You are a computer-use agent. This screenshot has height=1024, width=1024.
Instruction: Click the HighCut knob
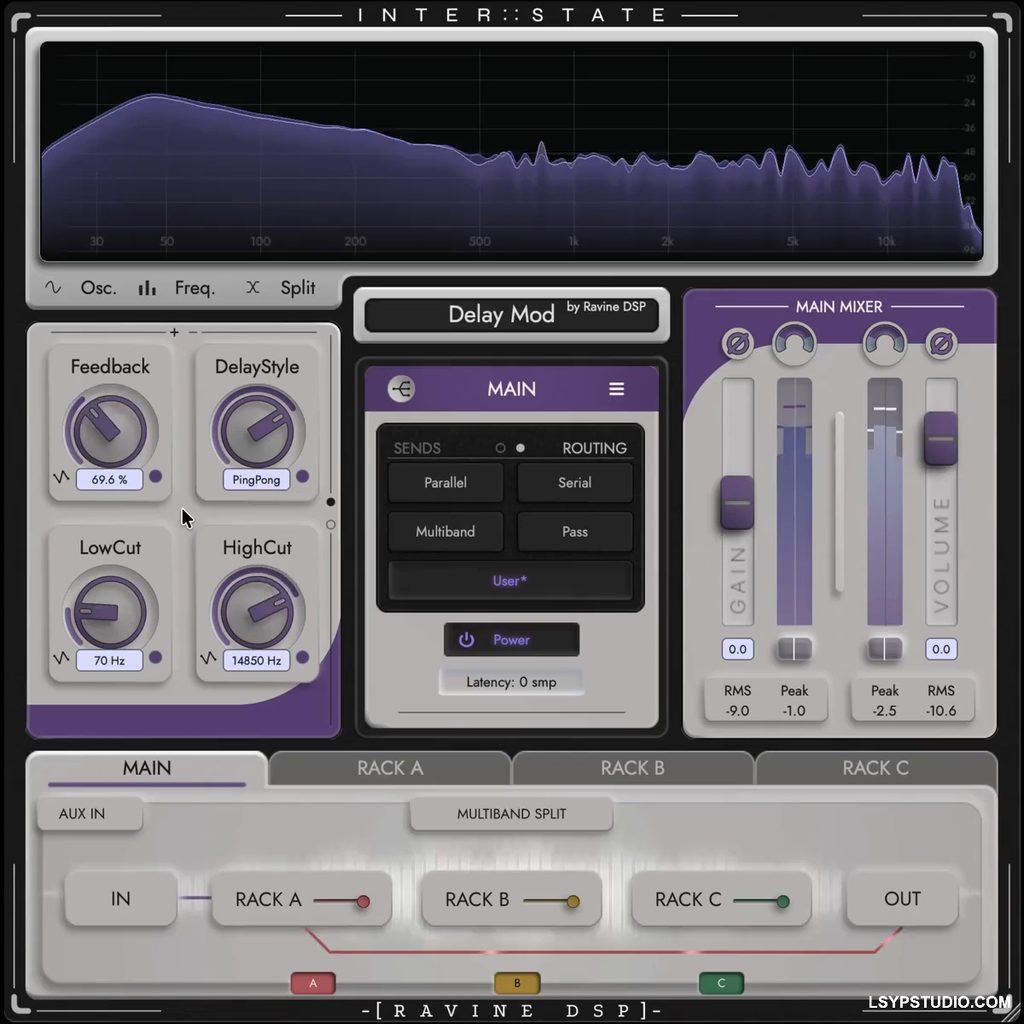[x=257, y=611]
